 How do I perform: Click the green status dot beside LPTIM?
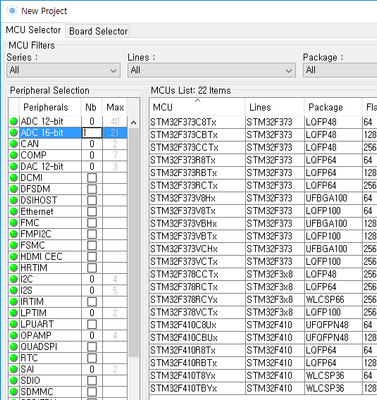(14, 313)
